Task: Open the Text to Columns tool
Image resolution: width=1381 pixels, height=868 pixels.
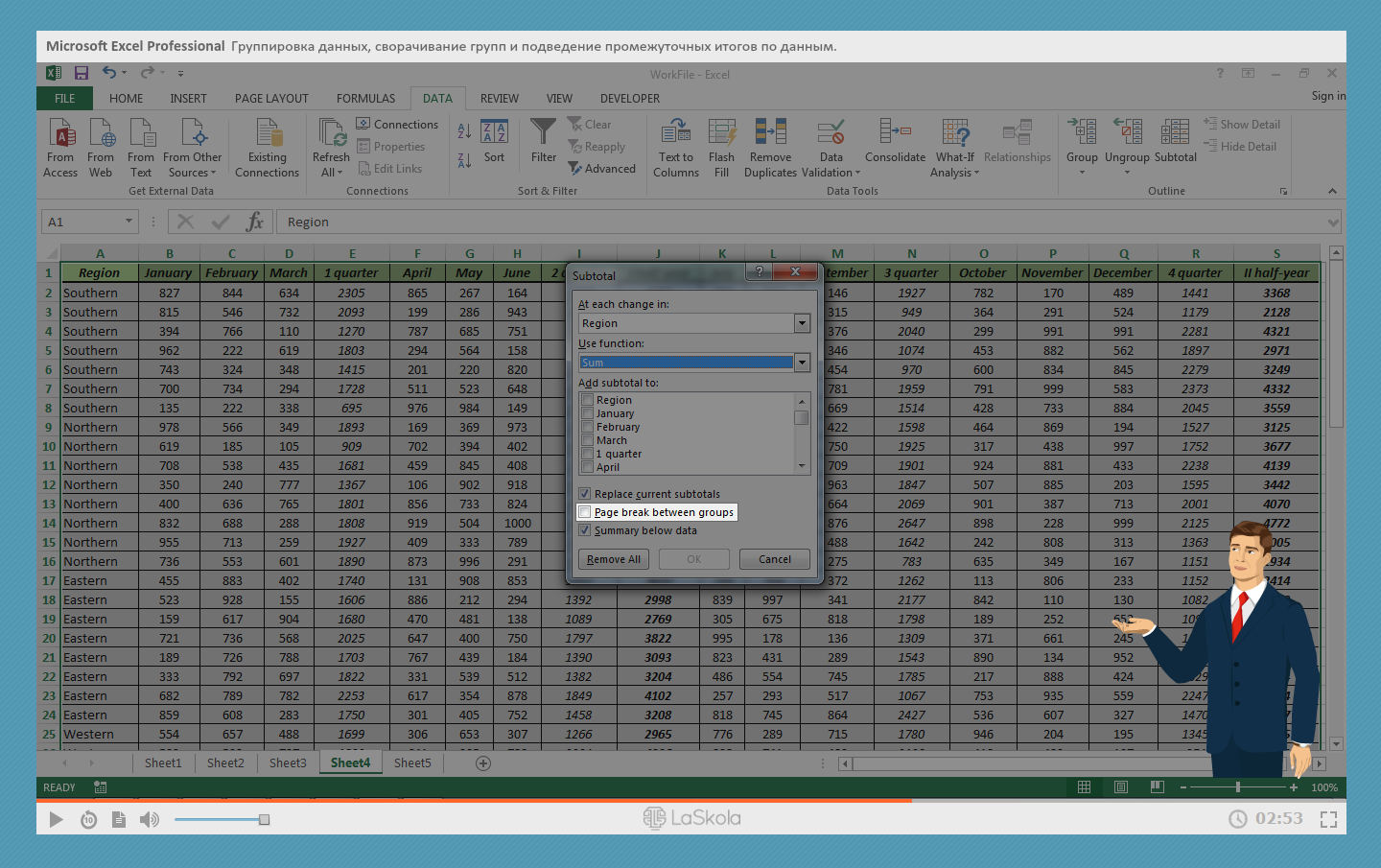Action: click(676, 132)
